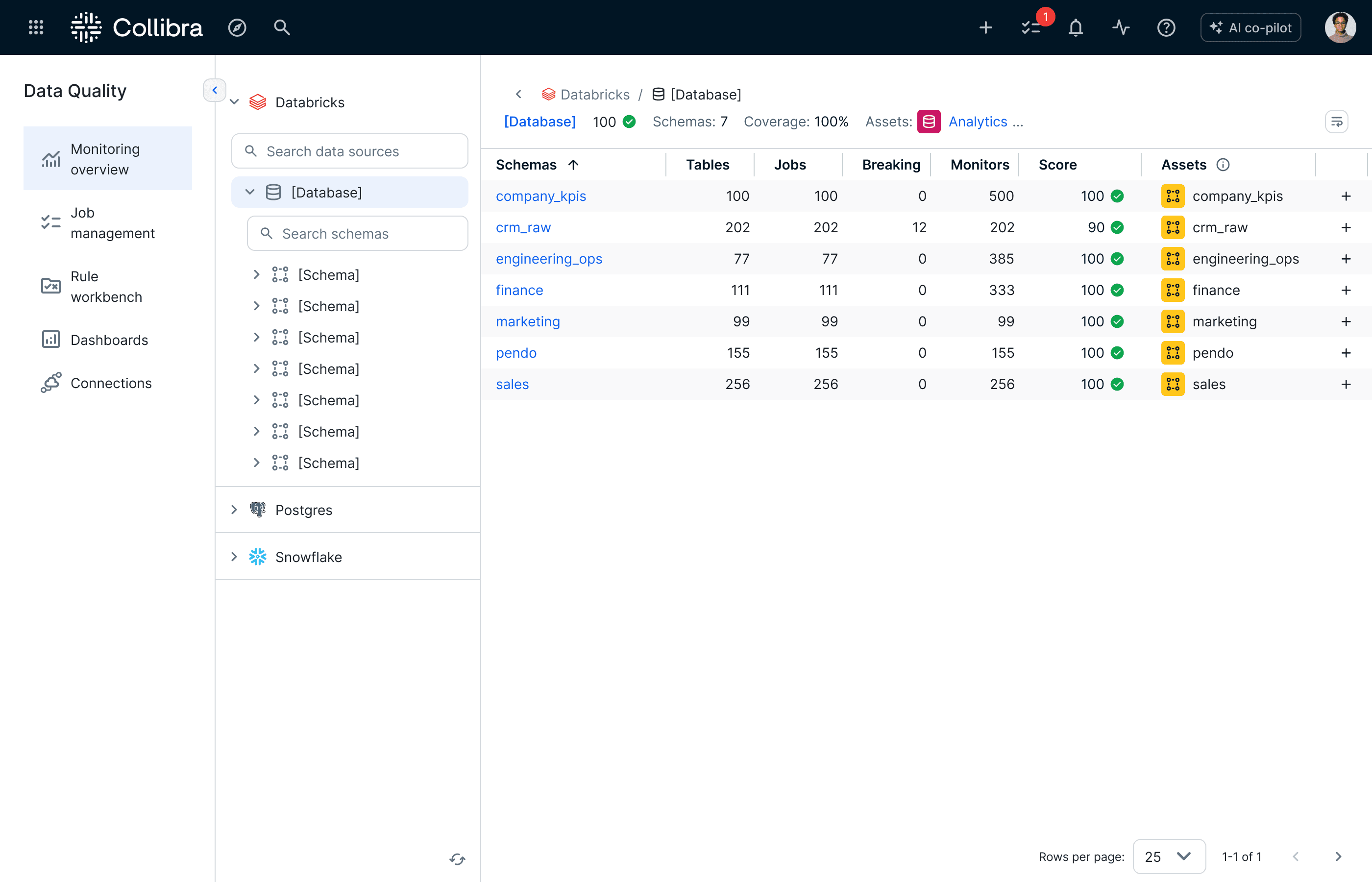
Task: Open the user profile avatar
Action: [1340, 27]
